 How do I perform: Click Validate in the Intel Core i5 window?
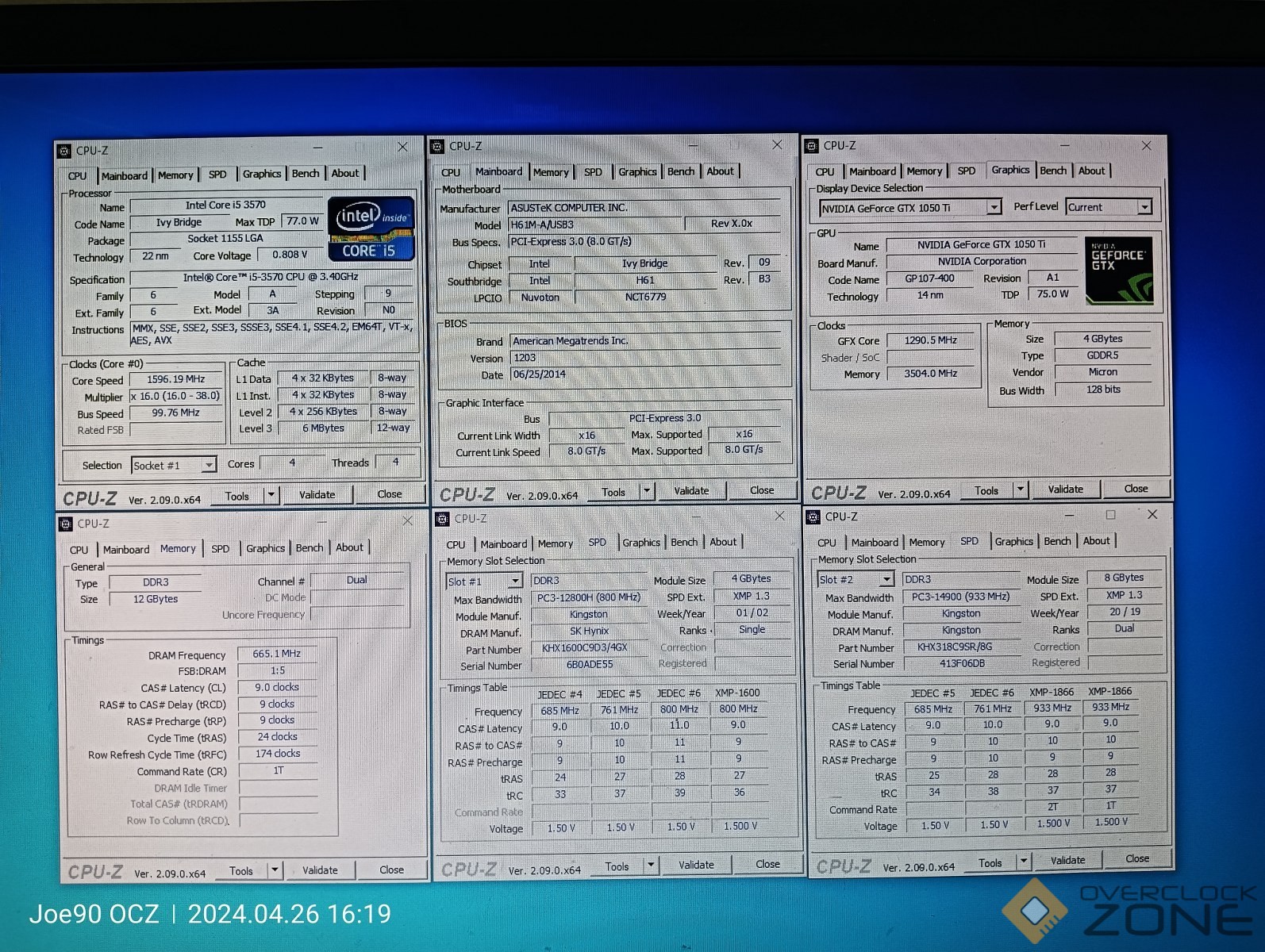pyautogui.click(x=317, y=494)
